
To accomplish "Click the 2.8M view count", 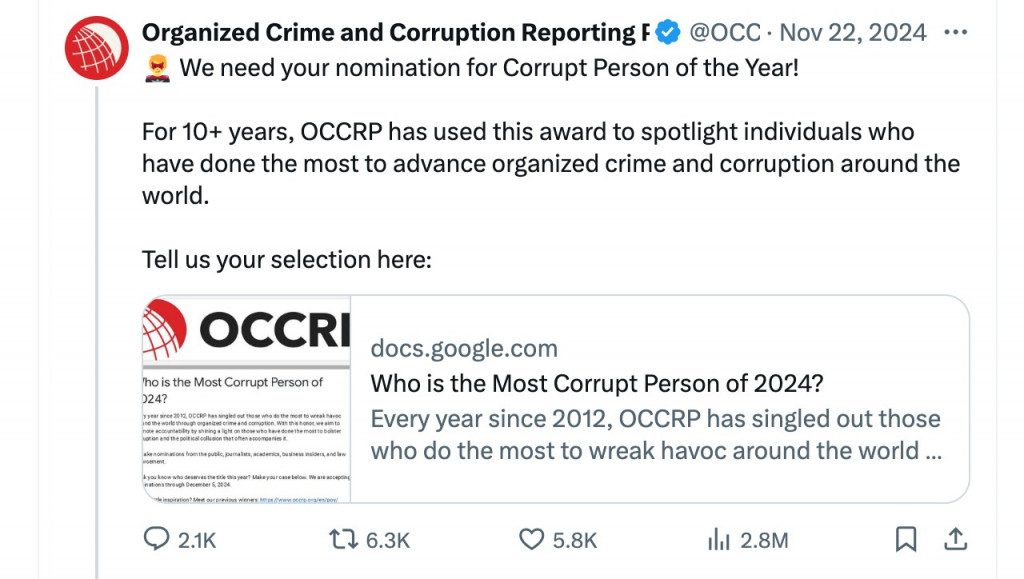I will [764, 540].
